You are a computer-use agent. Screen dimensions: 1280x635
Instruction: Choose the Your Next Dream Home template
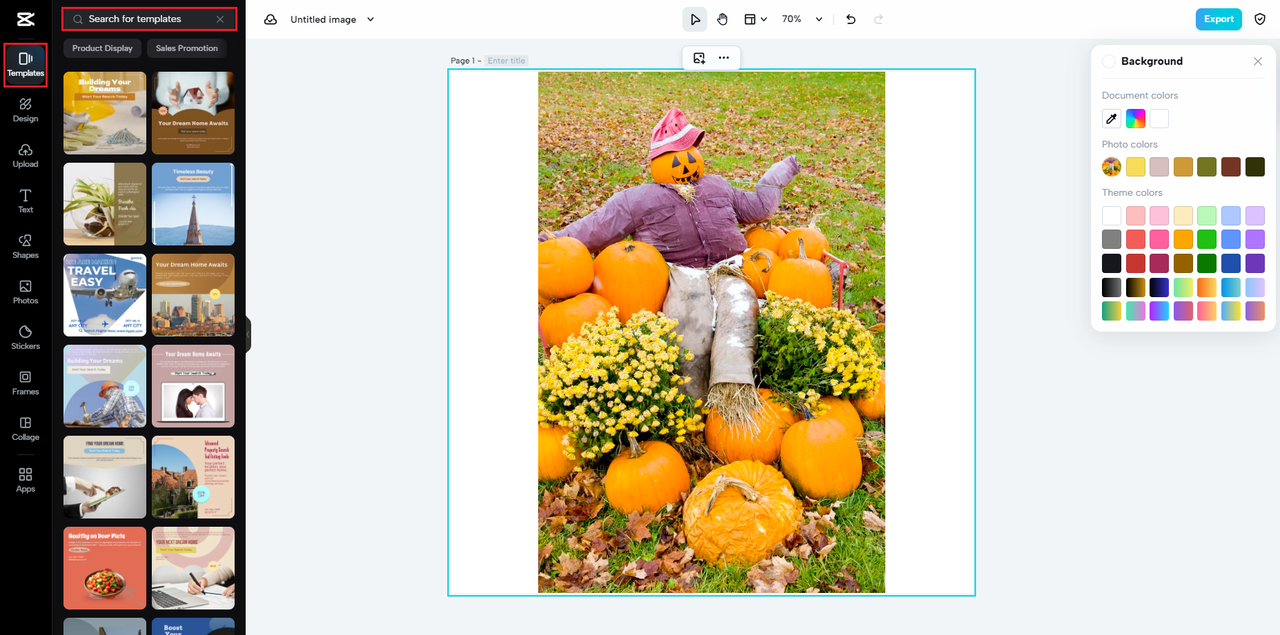click(193, 568)
